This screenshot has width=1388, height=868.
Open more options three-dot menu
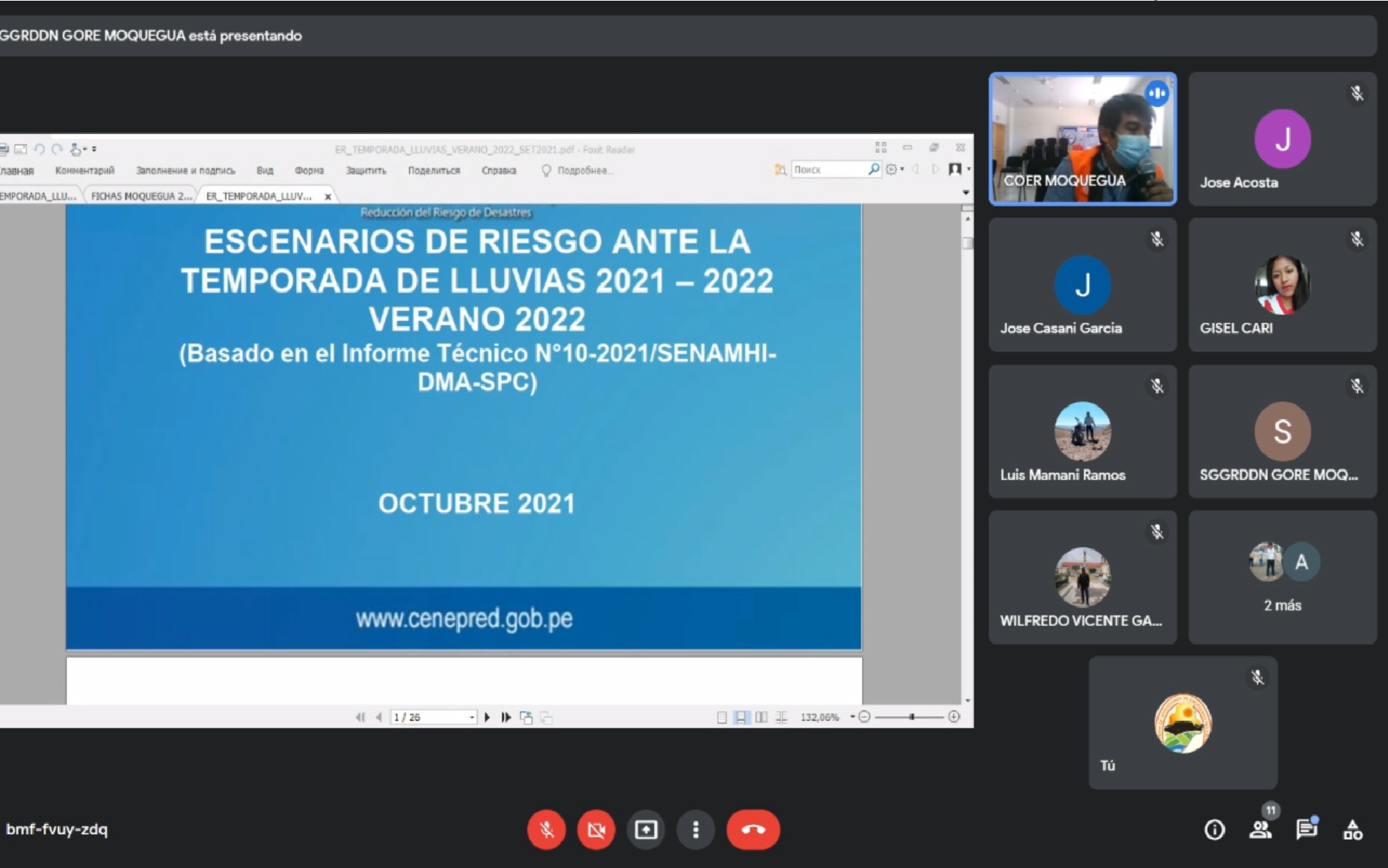696,830
